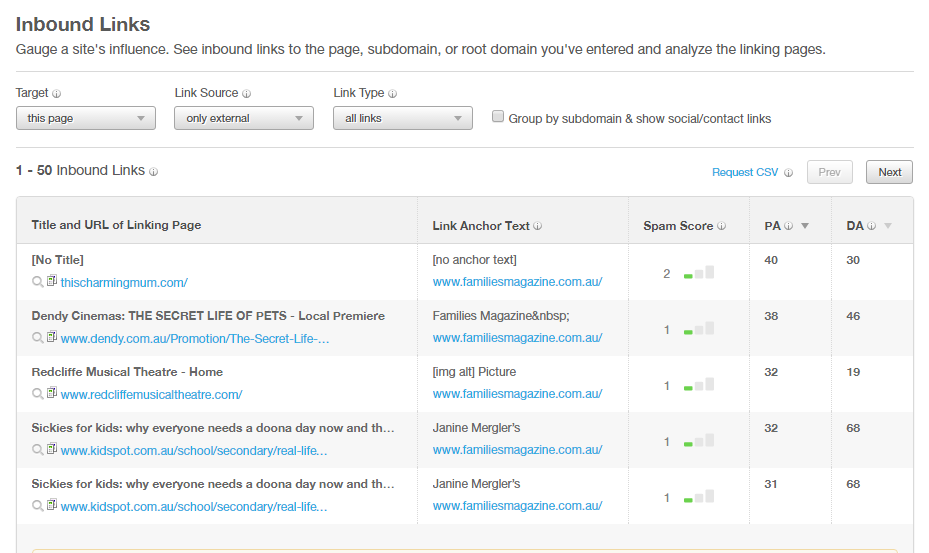Screen dimensions: 929x553
Task: Open kidspot link in PA 31 row
Action: [194, 507]
